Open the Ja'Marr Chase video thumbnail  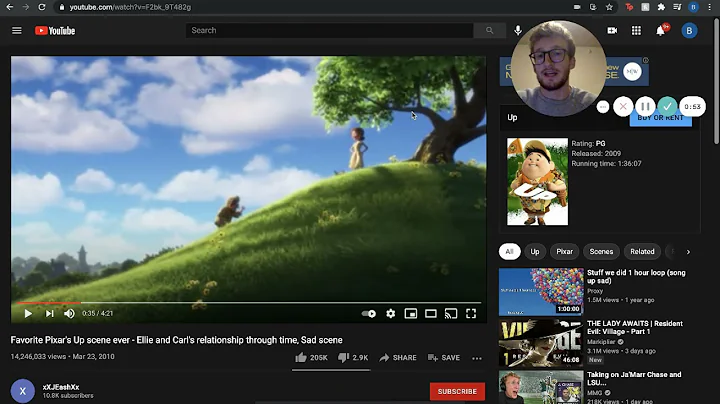pyautogui.click(x=541, y=387)
